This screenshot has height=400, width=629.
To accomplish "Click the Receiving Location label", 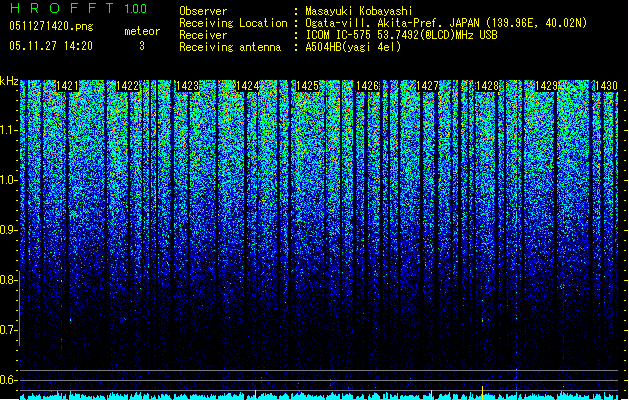I will [x=233, y=23].
